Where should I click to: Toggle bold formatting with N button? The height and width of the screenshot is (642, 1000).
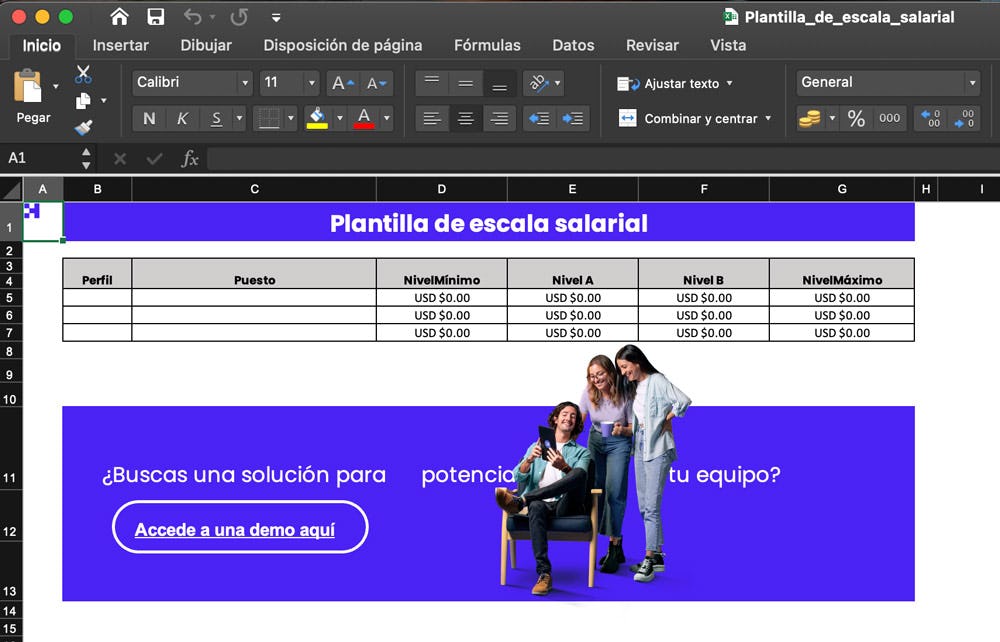149,119
